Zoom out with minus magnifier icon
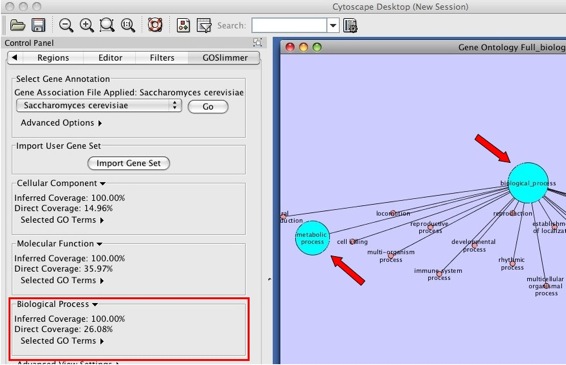This screenshot has width=566, height=365. tap(66, 25)
